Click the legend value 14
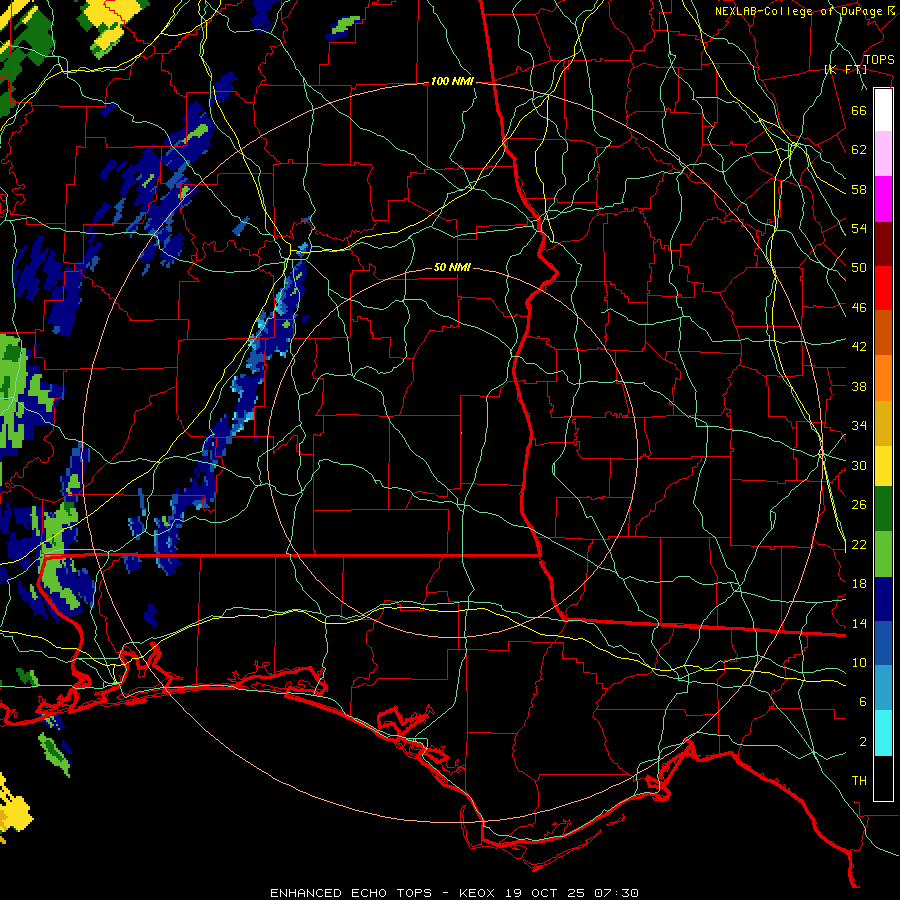Screen dimensions: 900x900 (x=859, y=623)
